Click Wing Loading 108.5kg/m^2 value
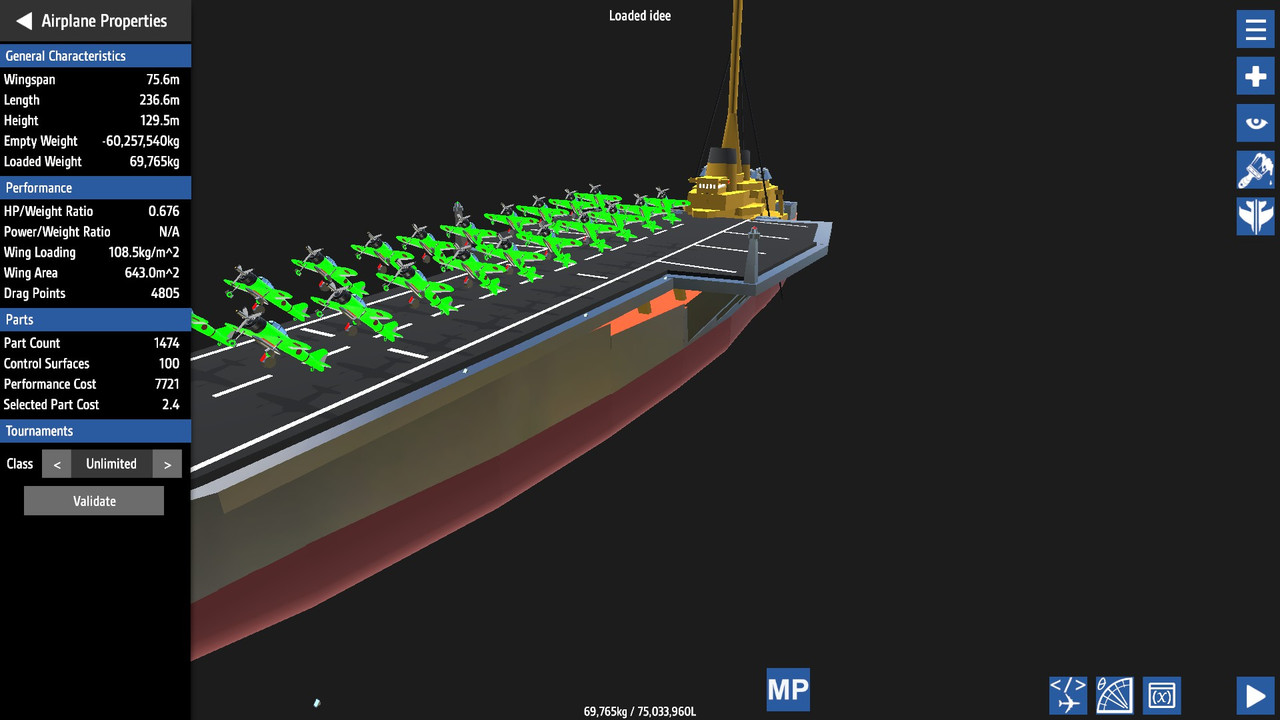 tap(144, 252)
